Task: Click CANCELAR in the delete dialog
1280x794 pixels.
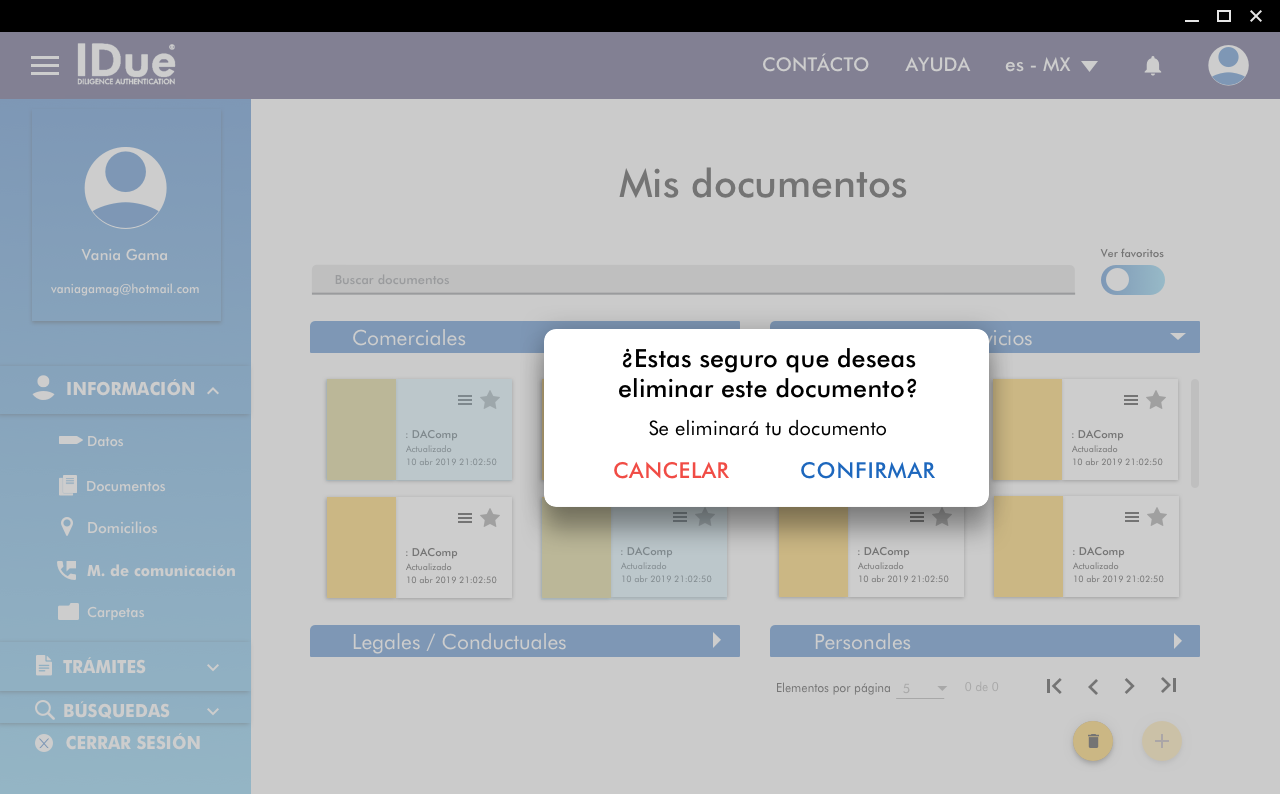Action: pos(671,471)
